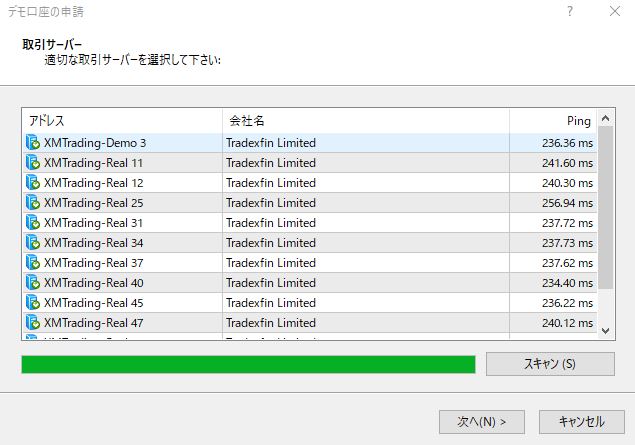Select the XMTrading-Real 37 server

click(x=310, y=263)
